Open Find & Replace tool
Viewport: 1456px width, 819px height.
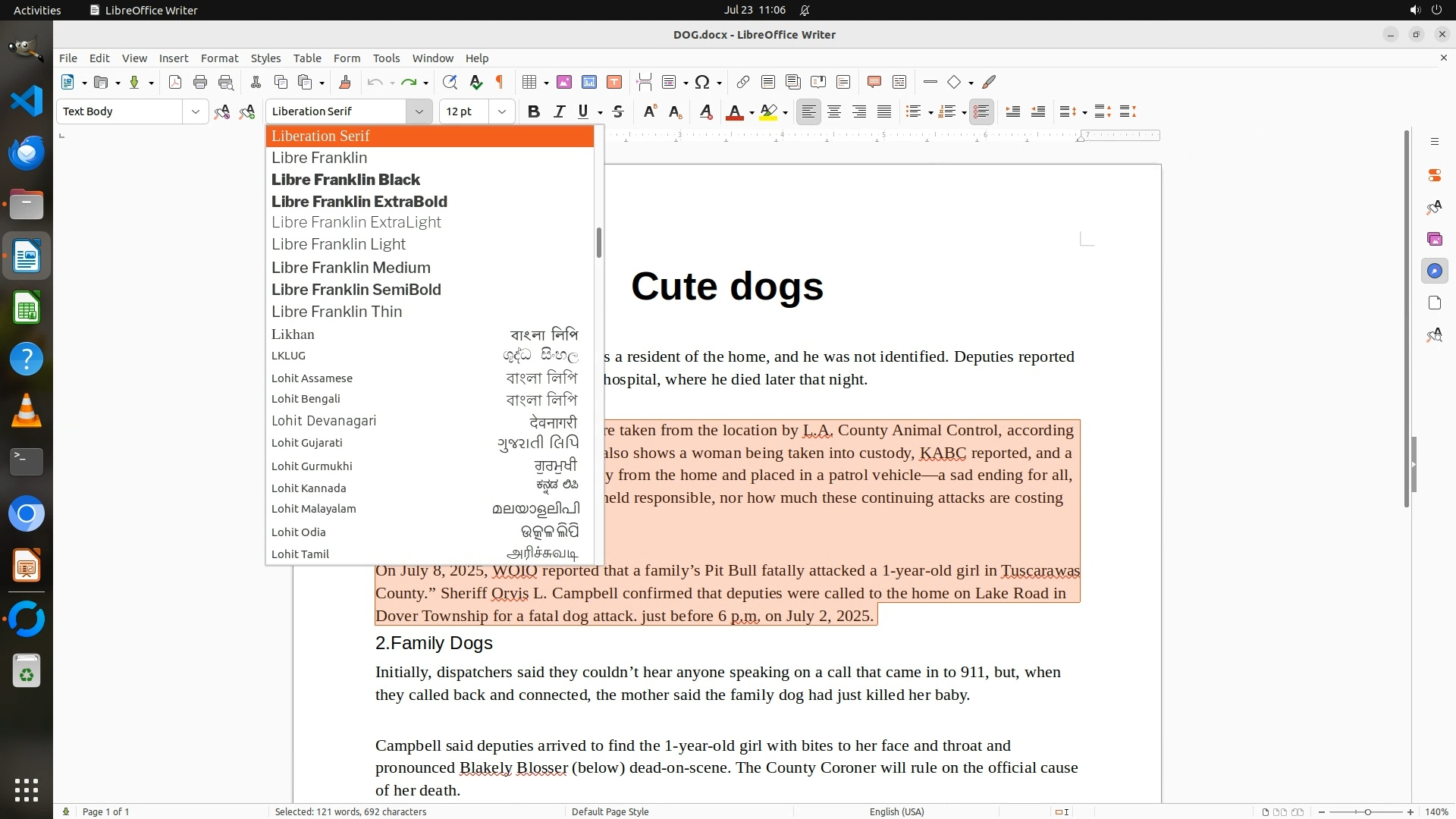(450, 82)
